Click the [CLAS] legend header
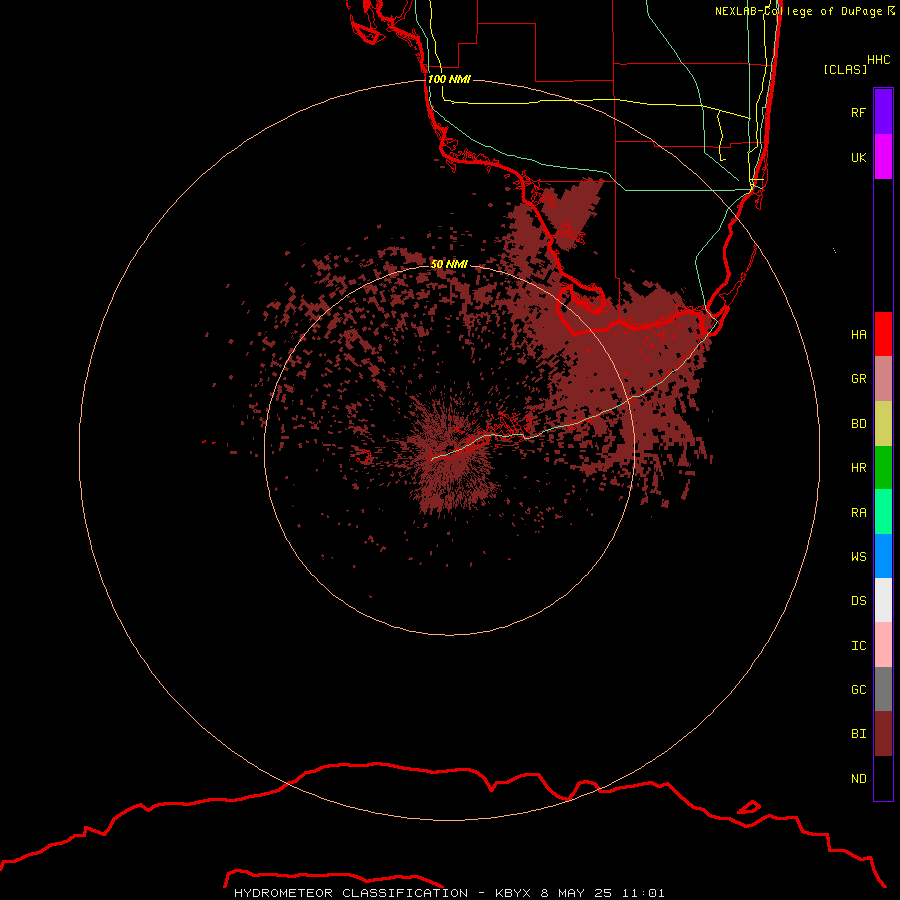The image size is (900, 900). pos(845,69)
